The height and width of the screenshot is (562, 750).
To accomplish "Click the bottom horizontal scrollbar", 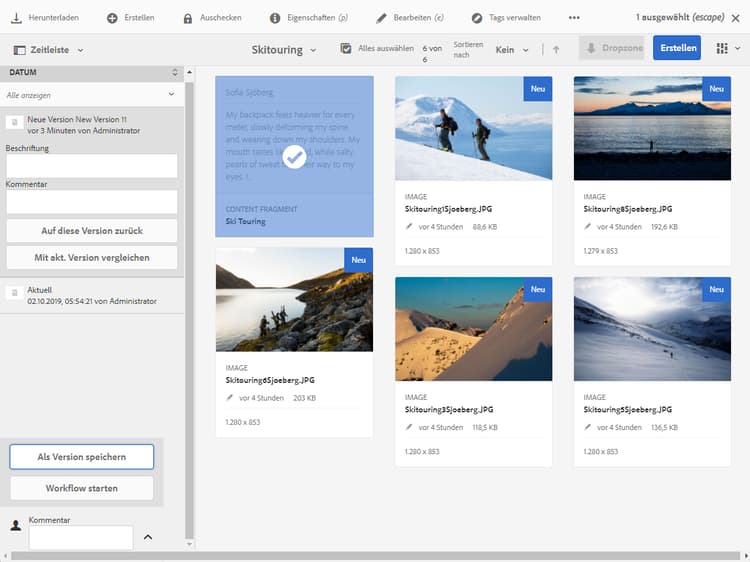I will coord(375,556).
